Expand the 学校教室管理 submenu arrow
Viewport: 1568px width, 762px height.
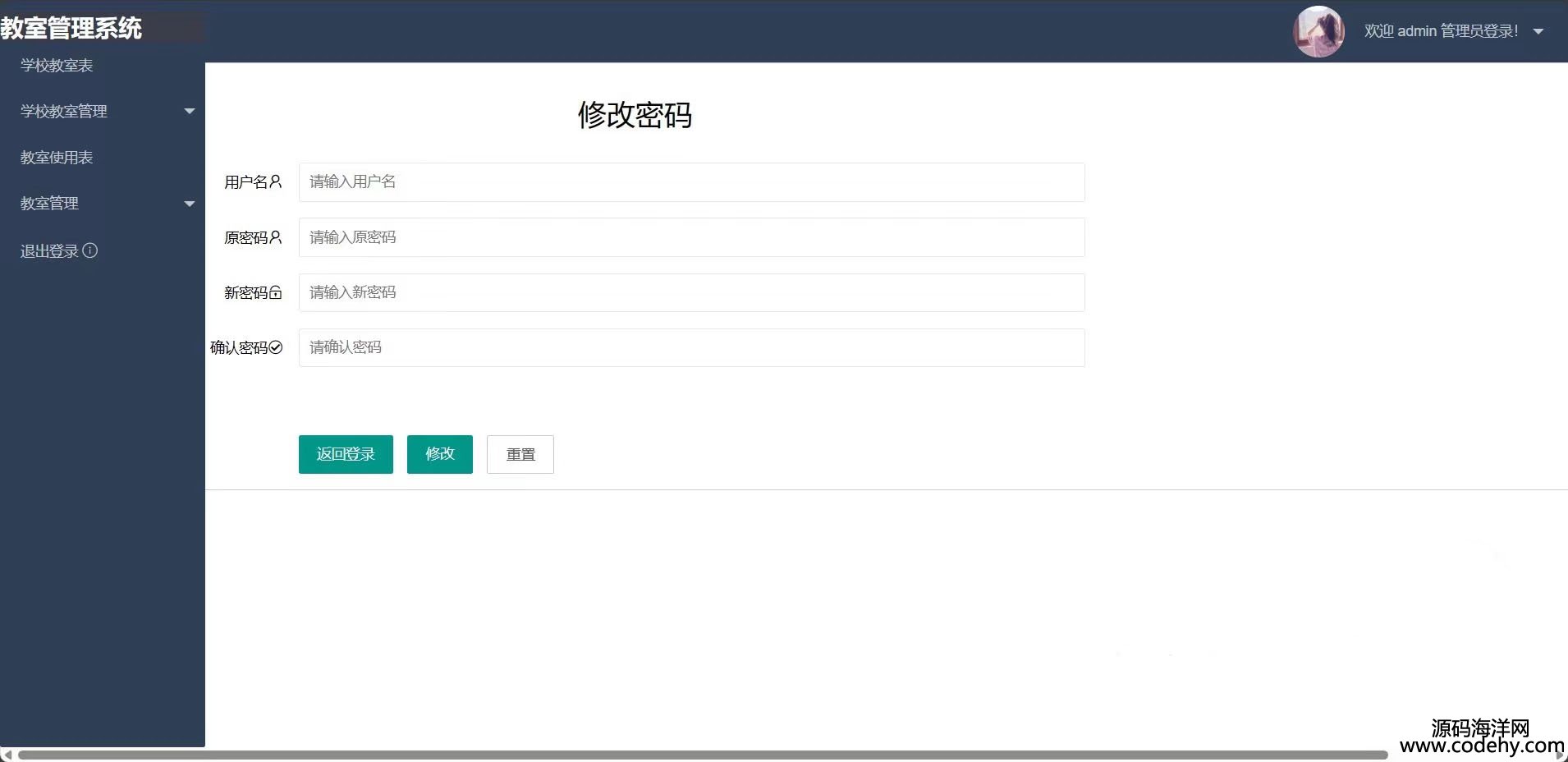190,111
